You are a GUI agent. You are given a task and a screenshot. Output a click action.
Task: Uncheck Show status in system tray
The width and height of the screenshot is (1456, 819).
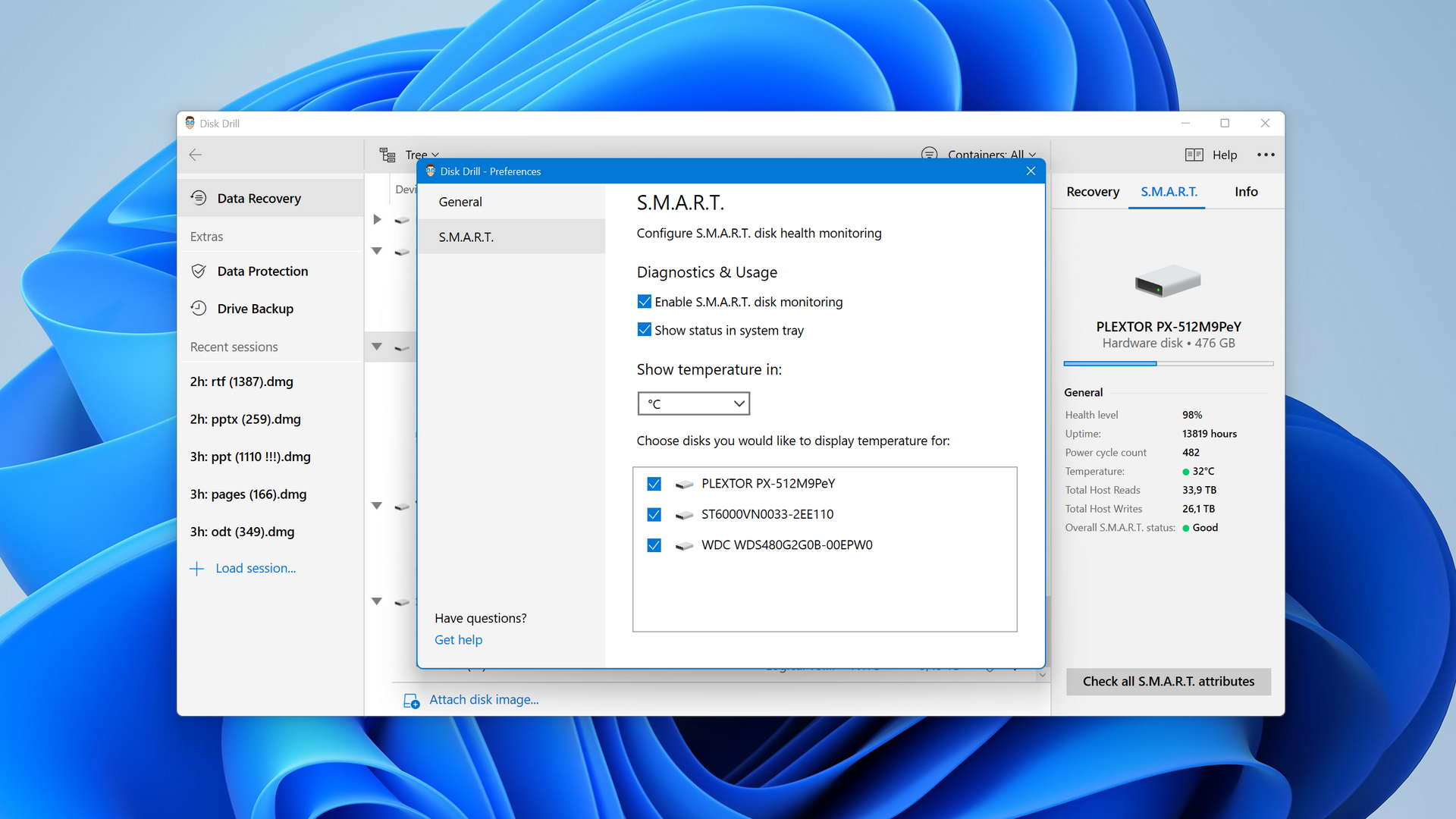point(644,330)
